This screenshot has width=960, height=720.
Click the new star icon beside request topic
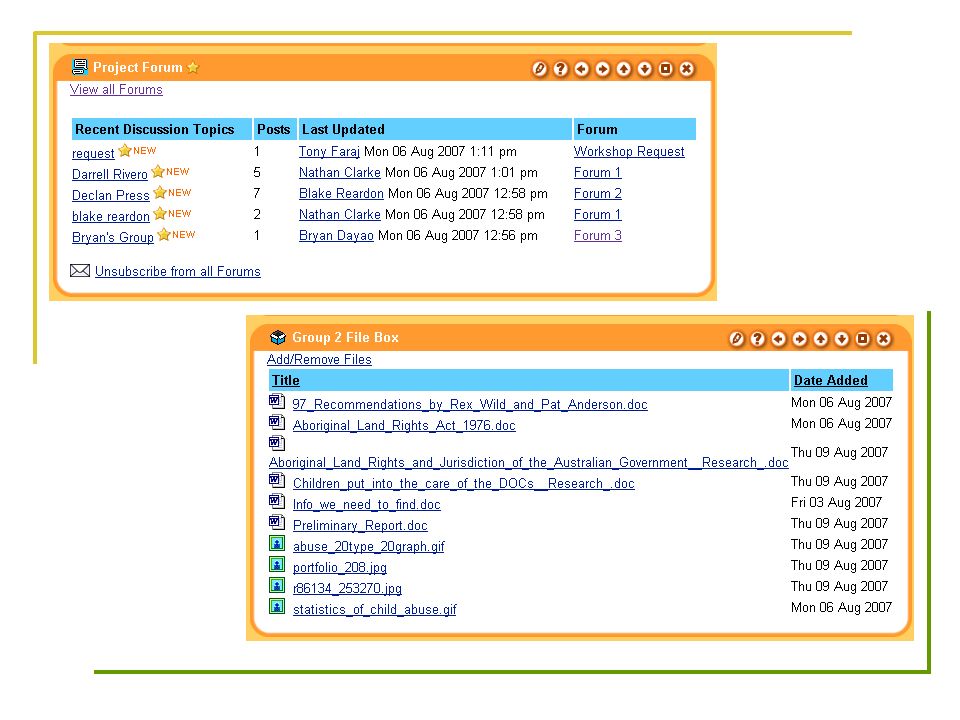click(125, 150)
